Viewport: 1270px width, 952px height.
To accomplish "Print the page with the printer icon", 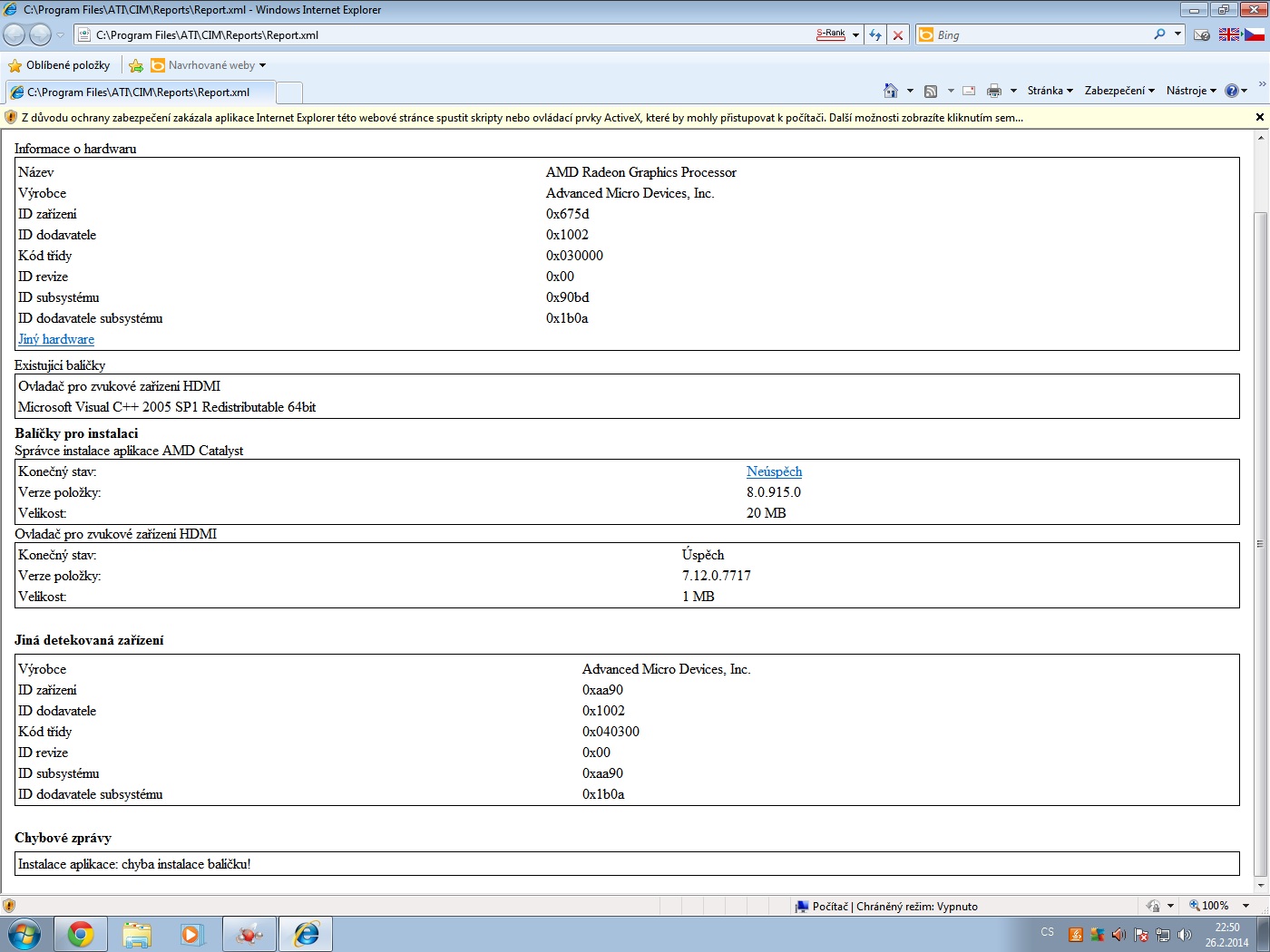I will click(994, 91).
